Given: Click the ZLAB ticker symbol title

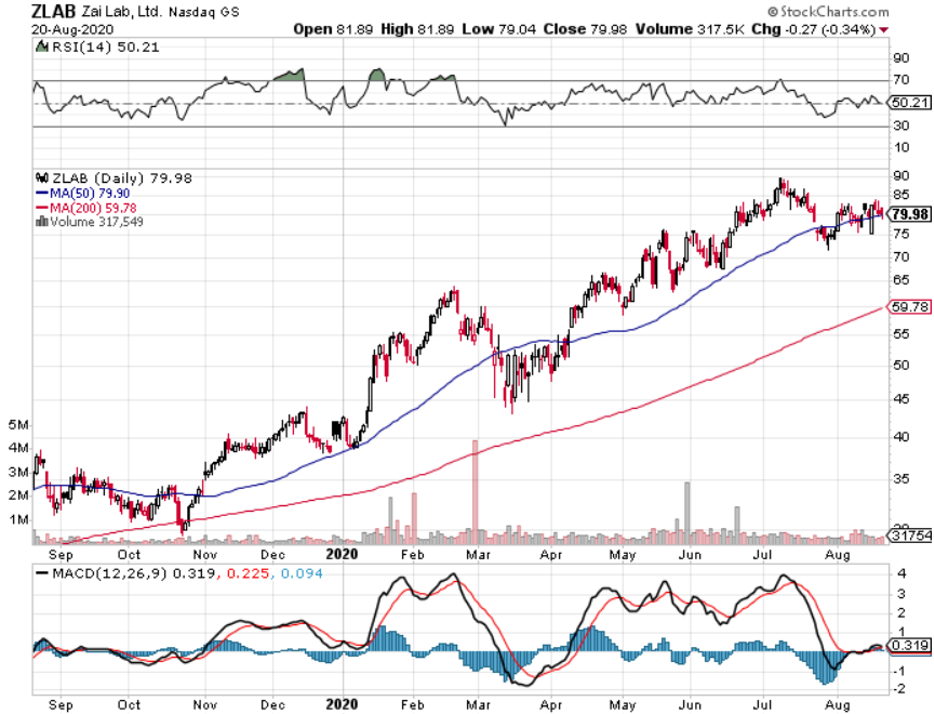Looking at the screenshot, I should click(x=54, y=14).
